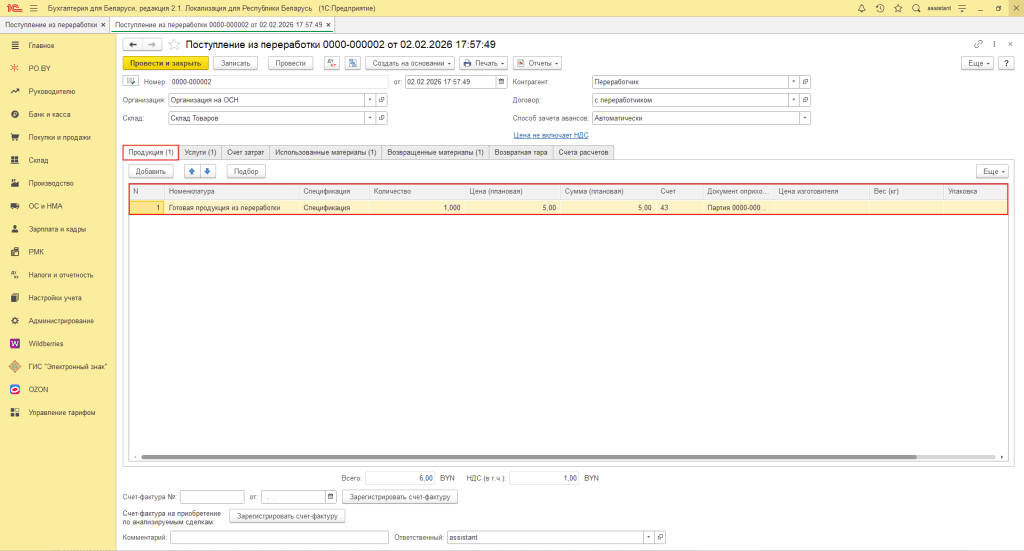
Task: Get link to document via chain icon
Action: [x=978, y=44]
